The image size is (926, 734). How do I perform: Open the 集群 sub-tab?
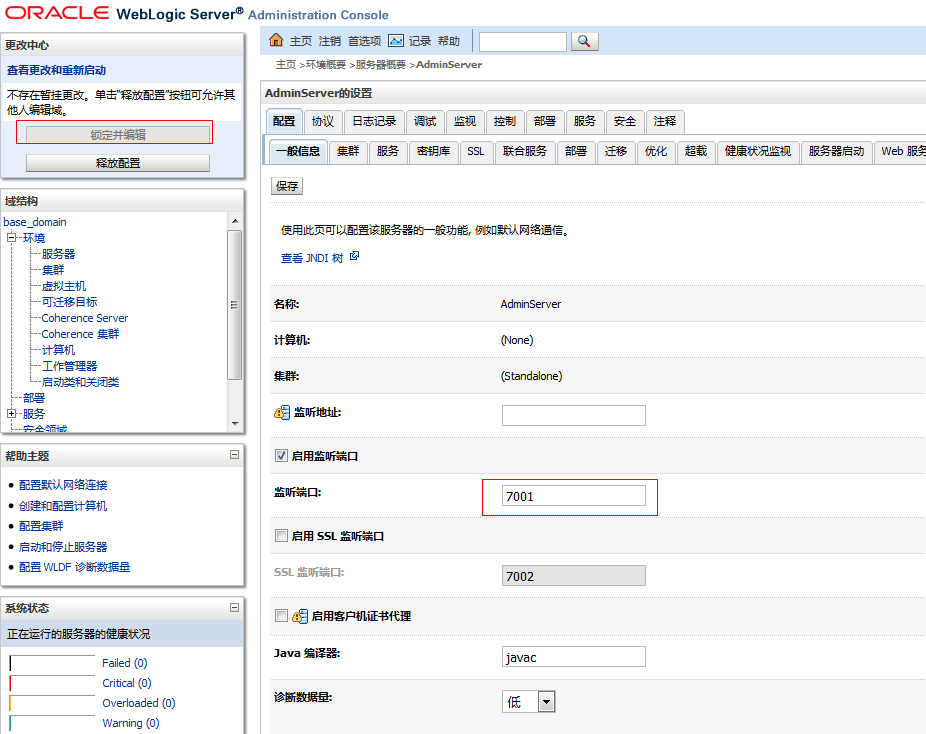pos(348,152)
